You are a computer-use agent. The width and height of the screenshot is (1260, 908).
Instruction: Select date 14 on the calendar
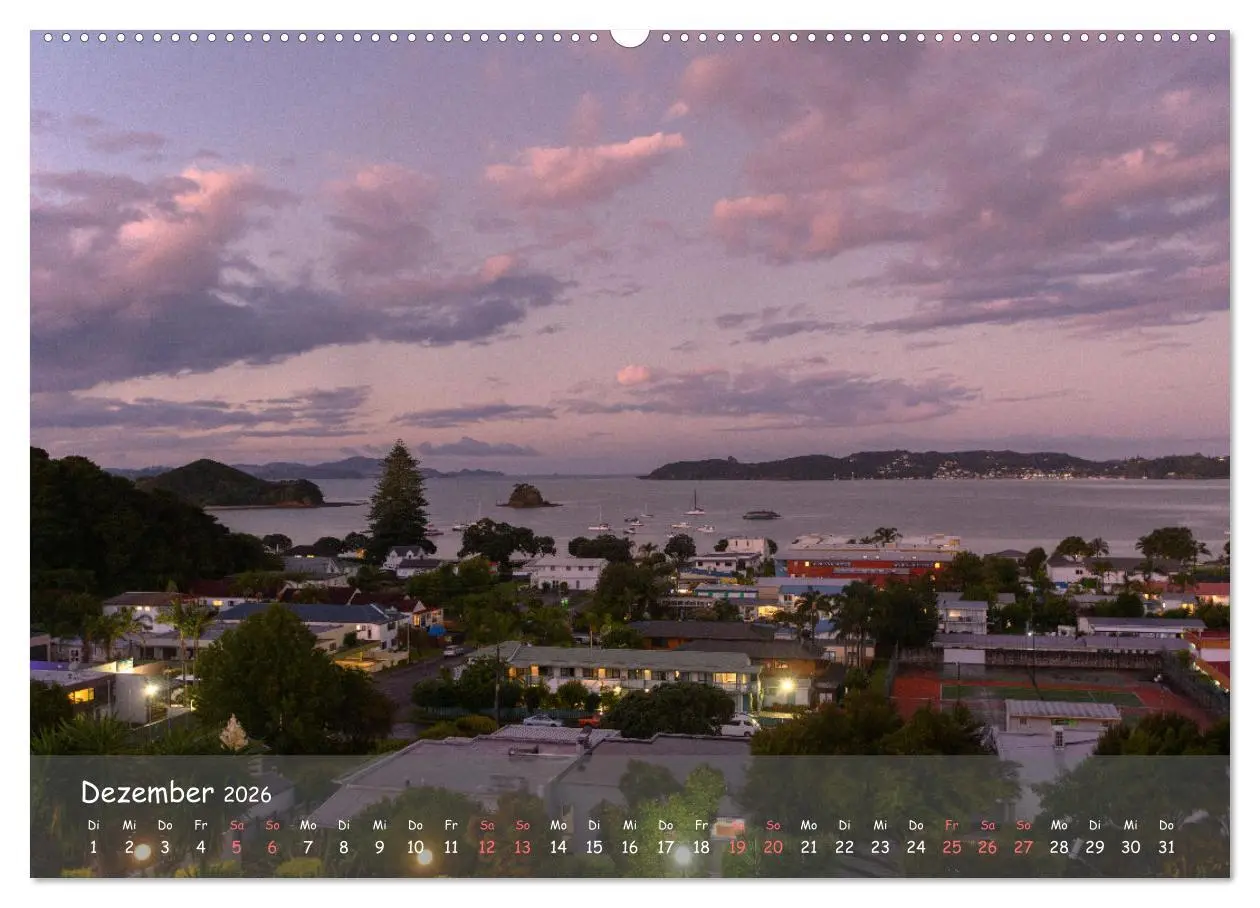558,847
